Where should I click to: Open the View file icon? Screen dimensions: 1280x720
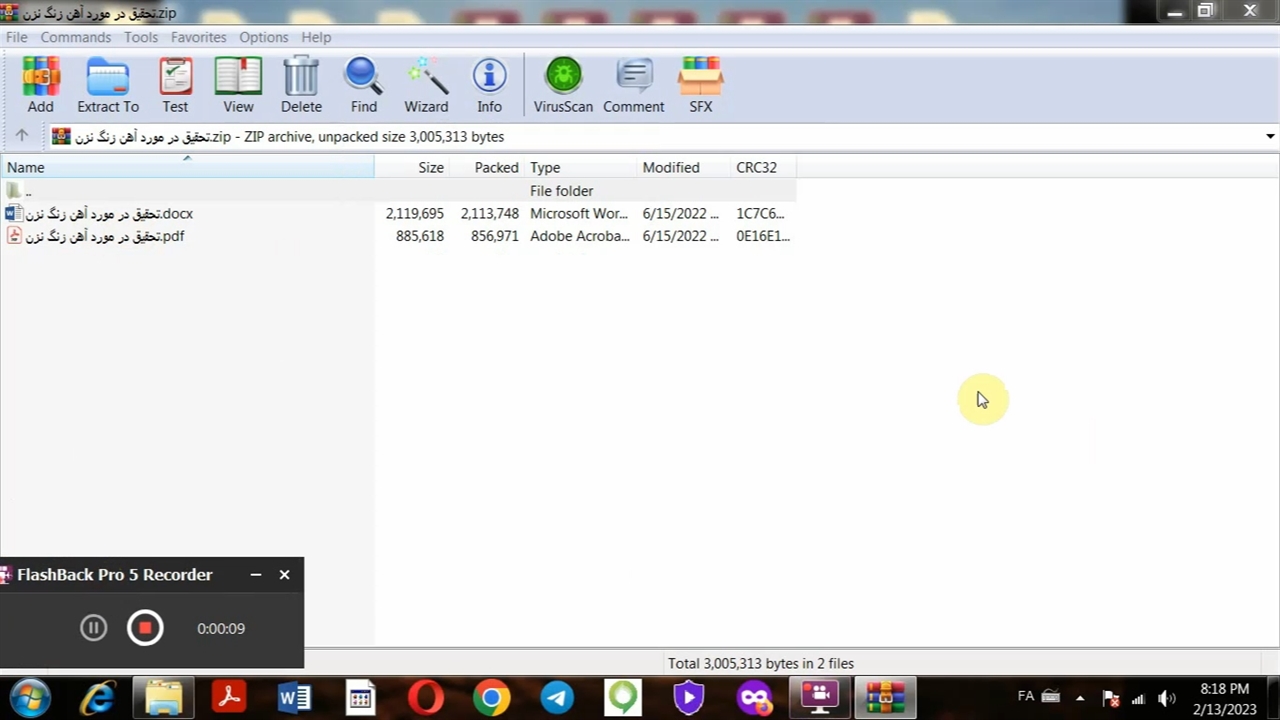coord(238,84)
